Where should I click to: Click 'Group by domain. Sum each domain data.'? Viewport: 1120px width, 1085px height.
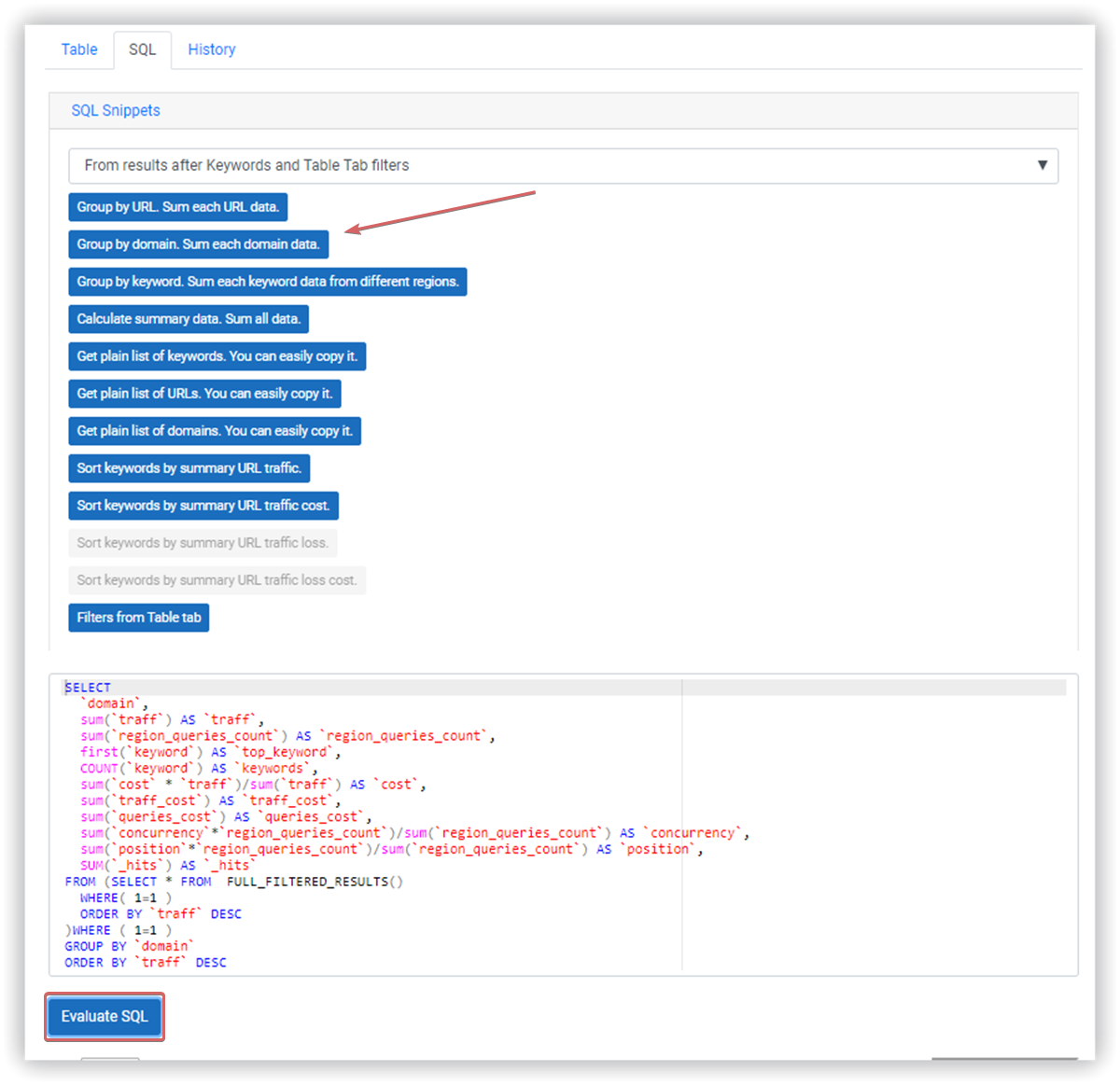199,244
